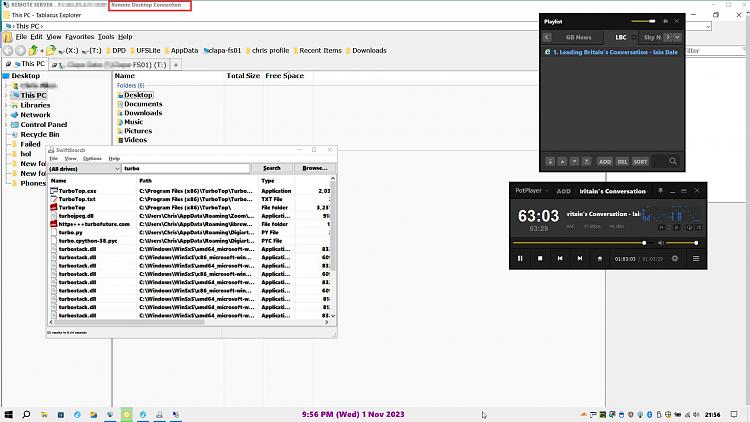Image resolution: width=750 pixels, height=422 pixels.
Task: Click the PotPlayer eject/open file icon
Action: point(600,258)
